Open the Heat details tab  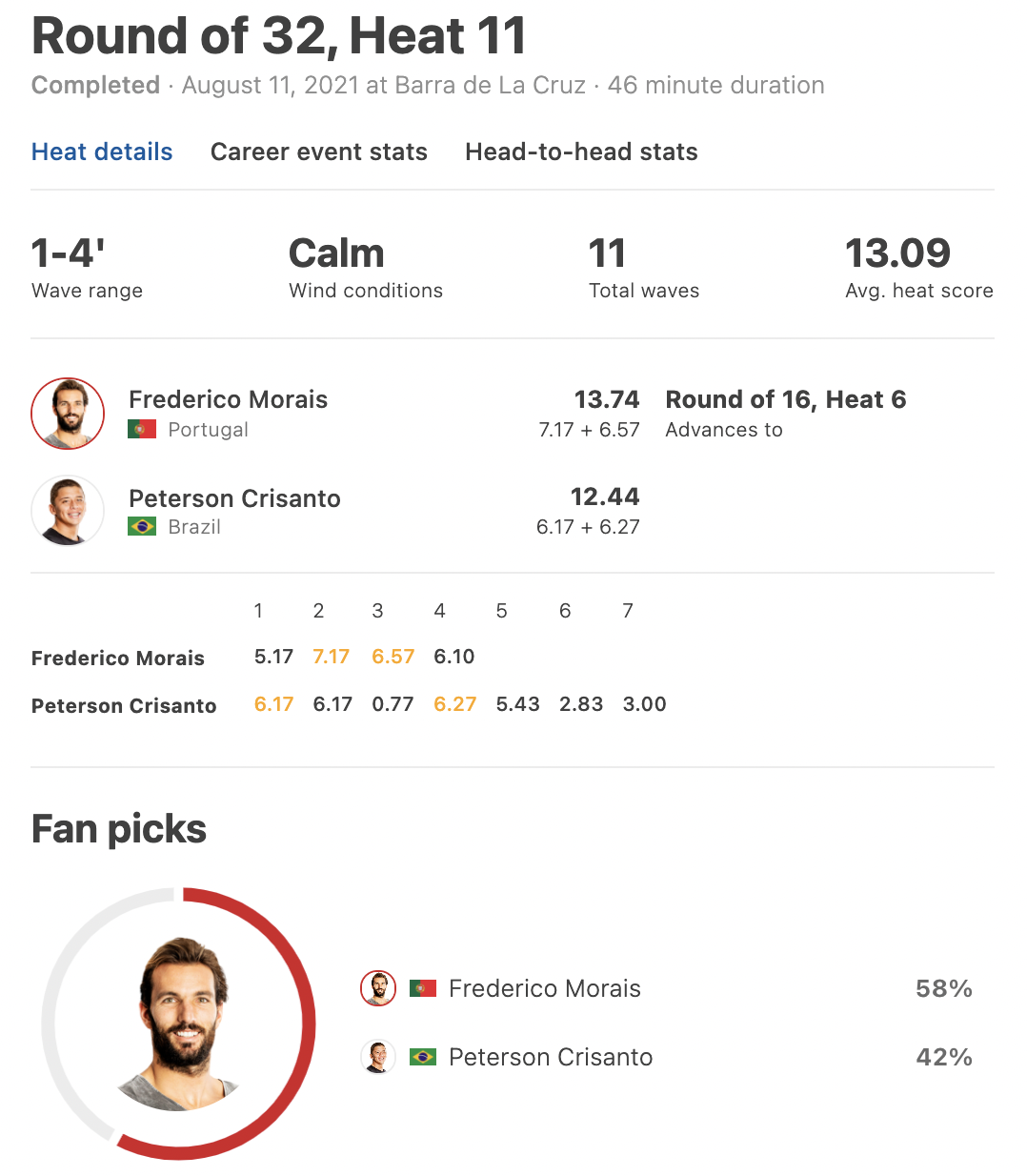(x=102, y=152)
